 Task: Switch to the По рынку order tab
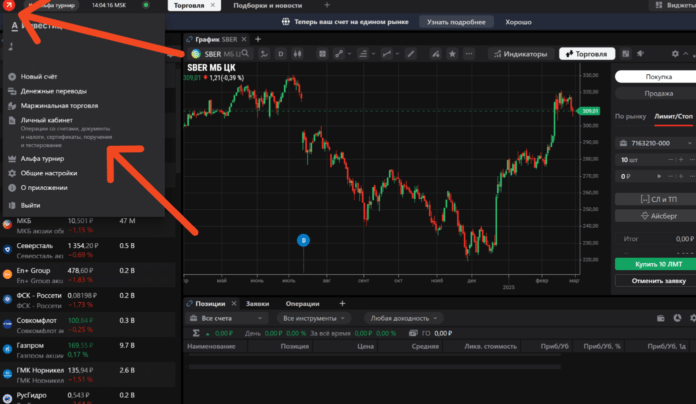pos(630,116)
